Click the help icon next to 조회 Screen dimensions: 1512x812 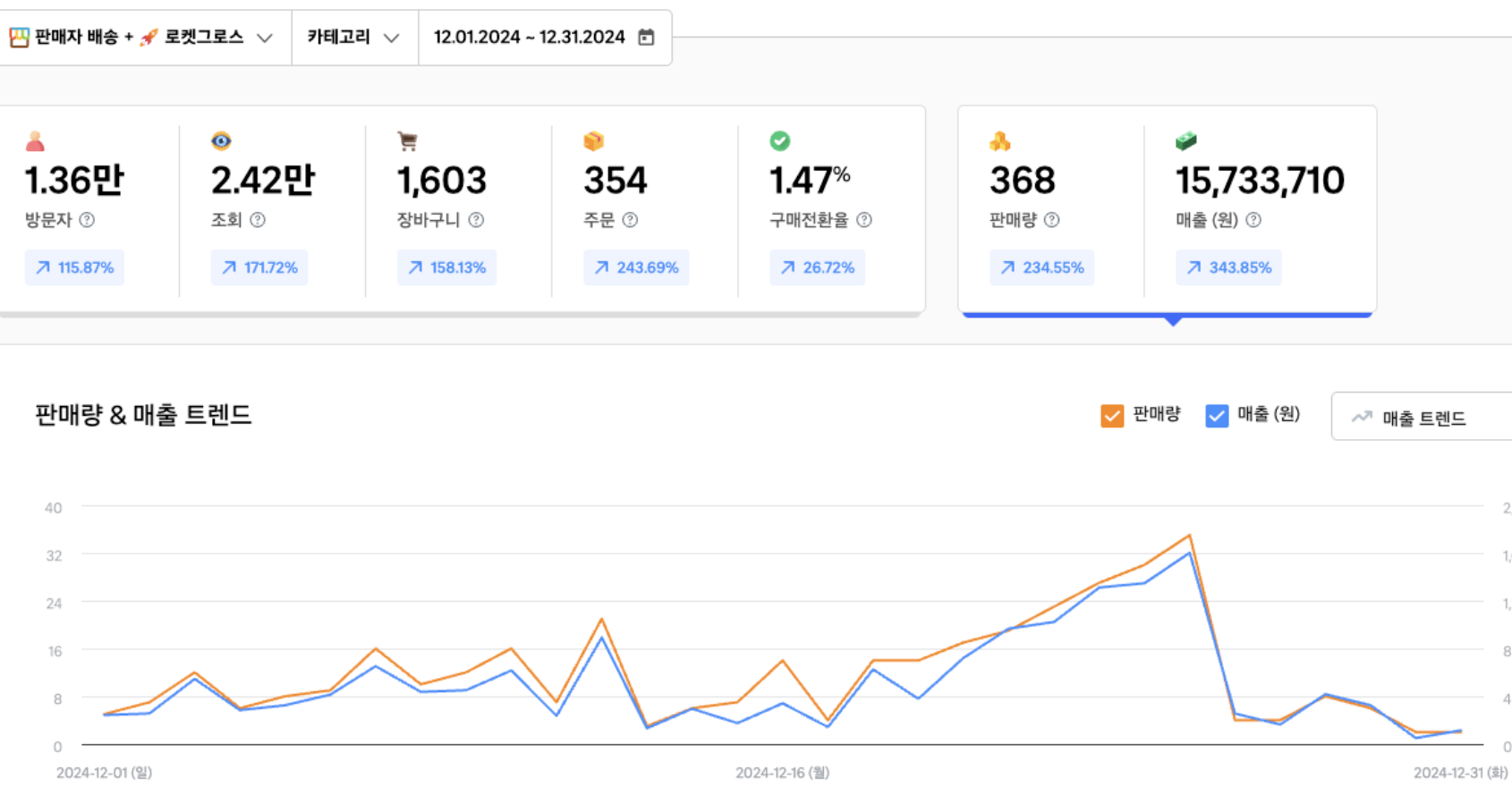258,220
